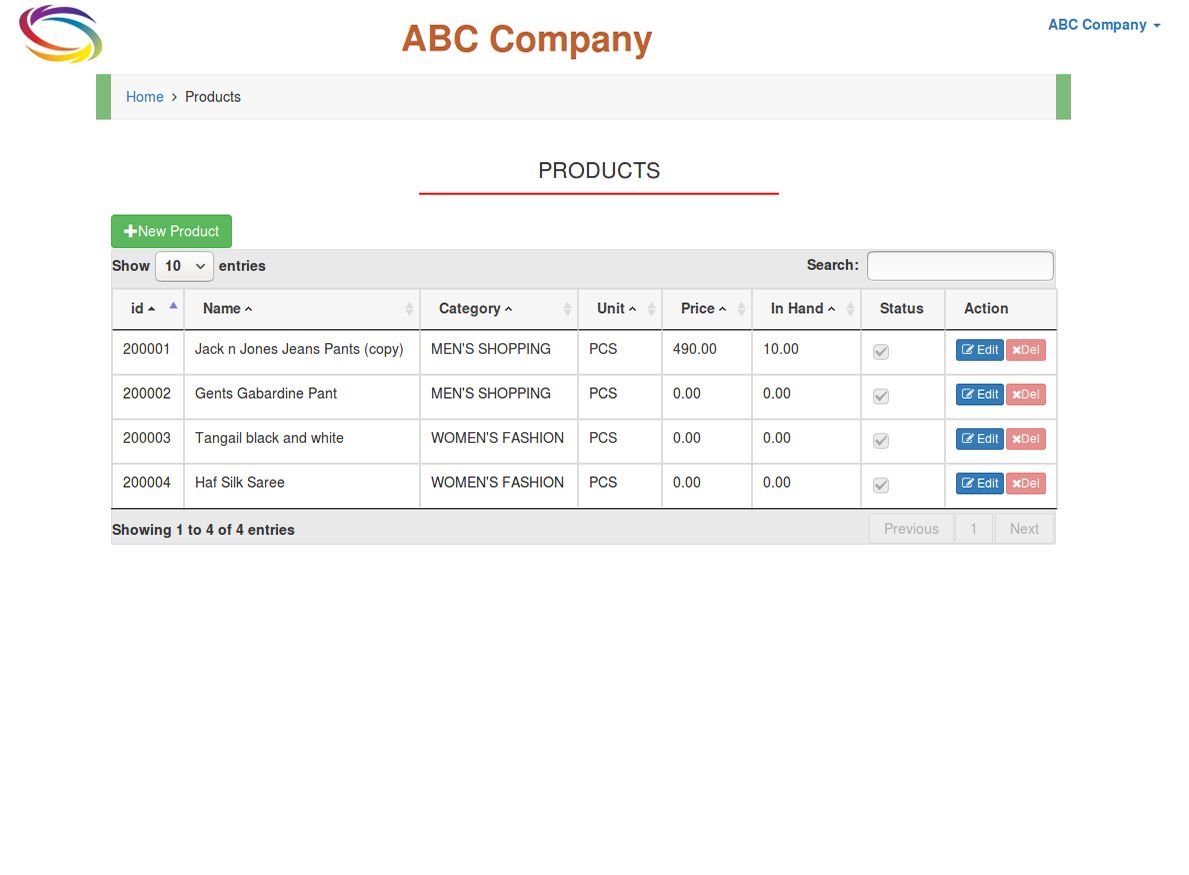
Task: Sort by the In Hand column header
Action: [x=802, y=309]
